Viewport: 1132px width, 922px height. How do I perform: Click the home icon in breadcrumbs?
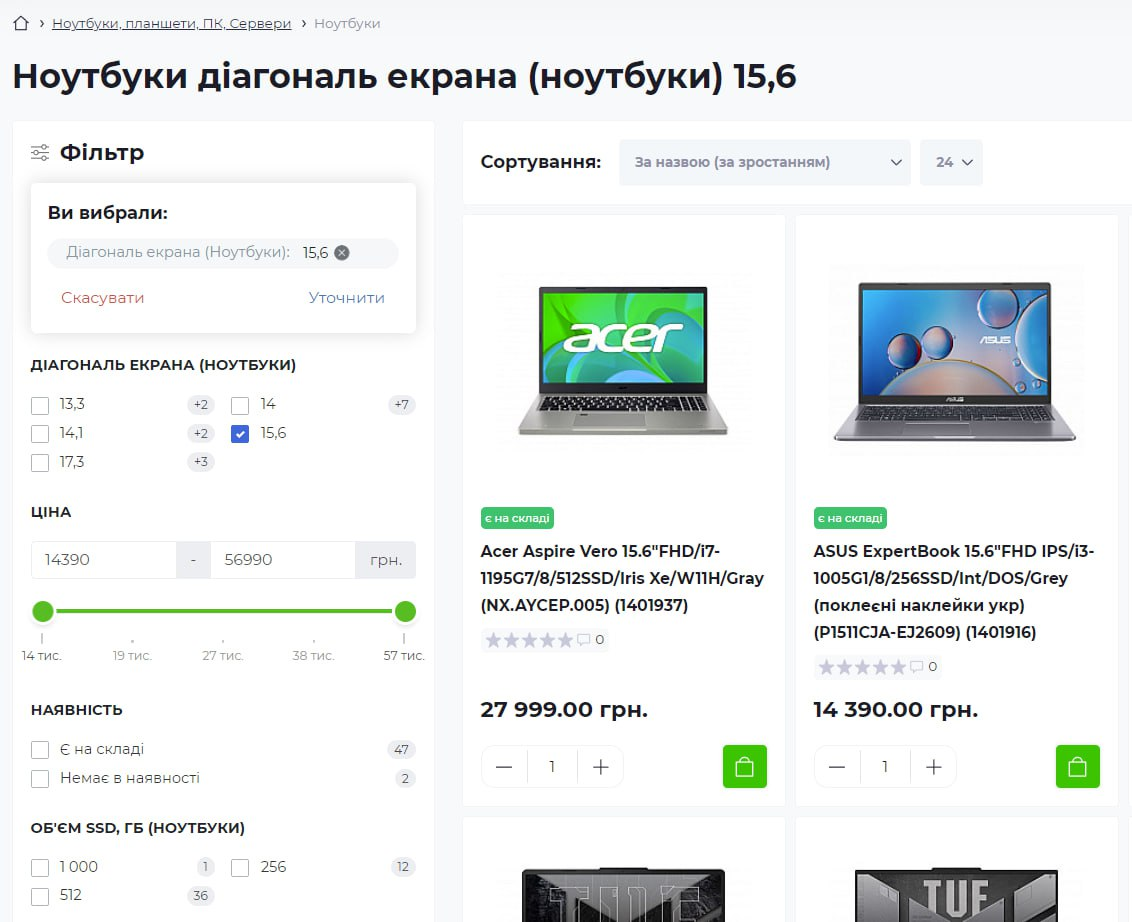(x=21, y=23)
